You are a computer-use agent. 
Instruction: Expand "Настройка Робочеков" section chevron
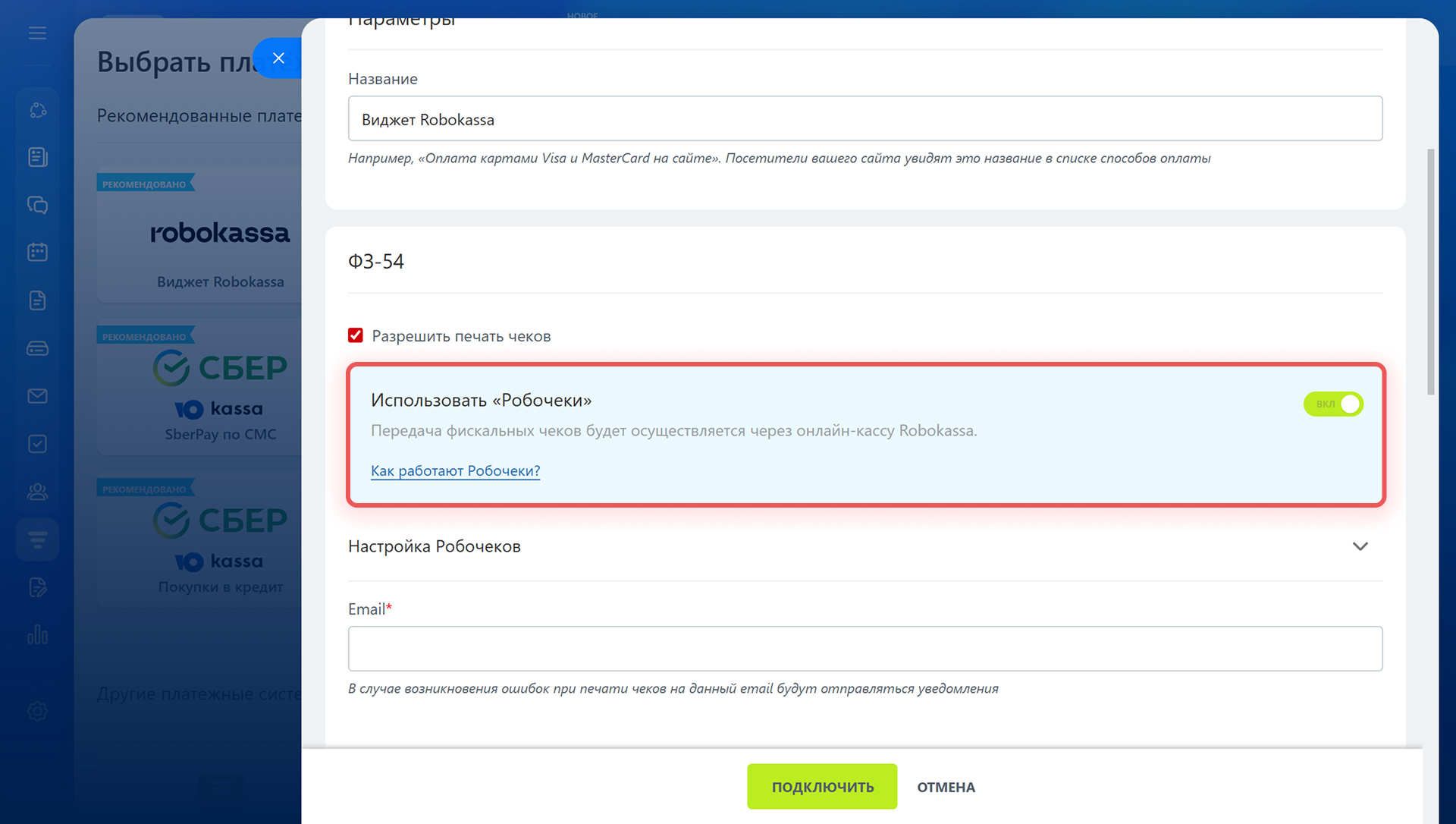click(x=1360, y=546)
